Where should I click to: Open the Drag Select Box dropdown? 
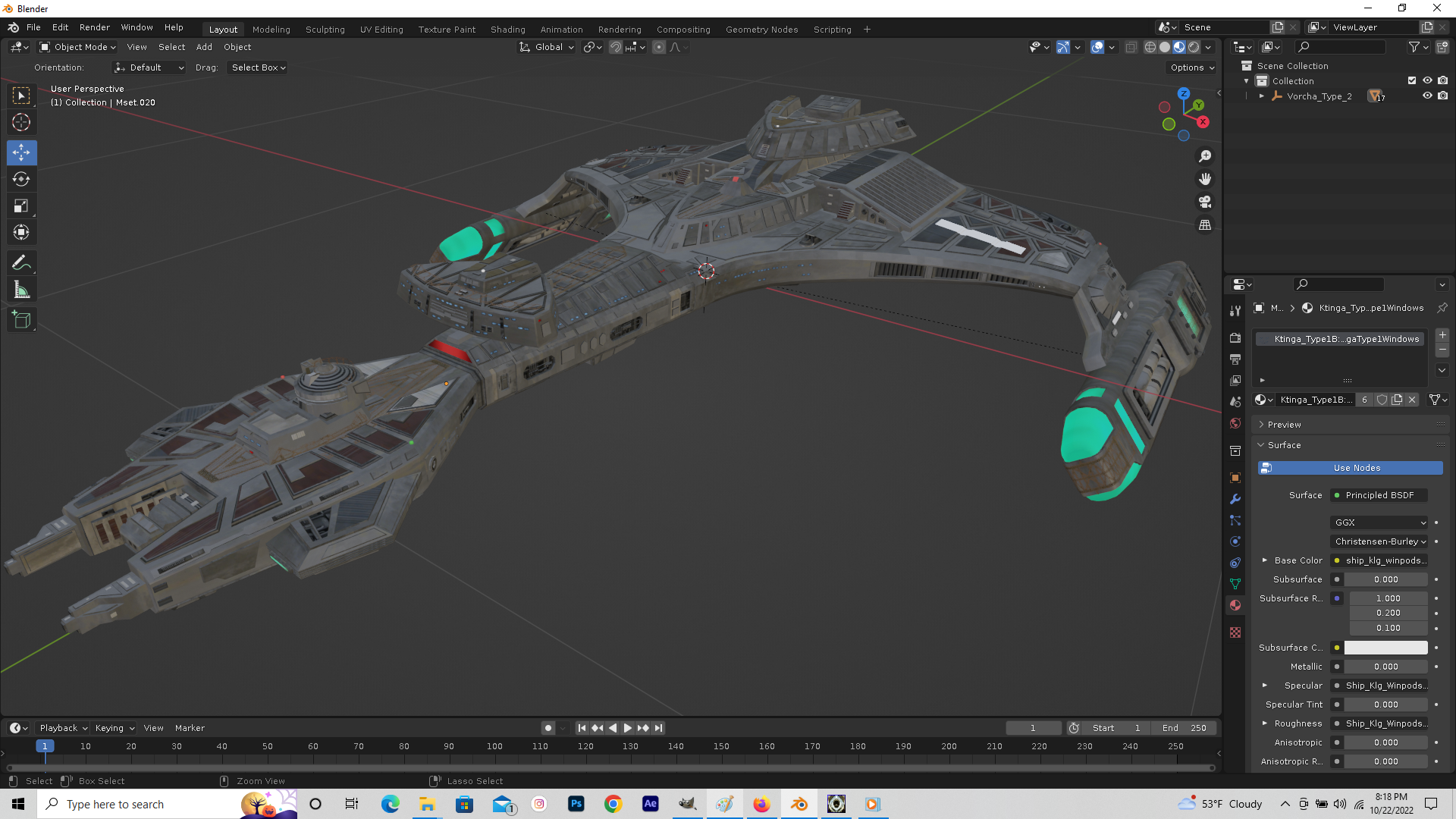pos(258,67)
